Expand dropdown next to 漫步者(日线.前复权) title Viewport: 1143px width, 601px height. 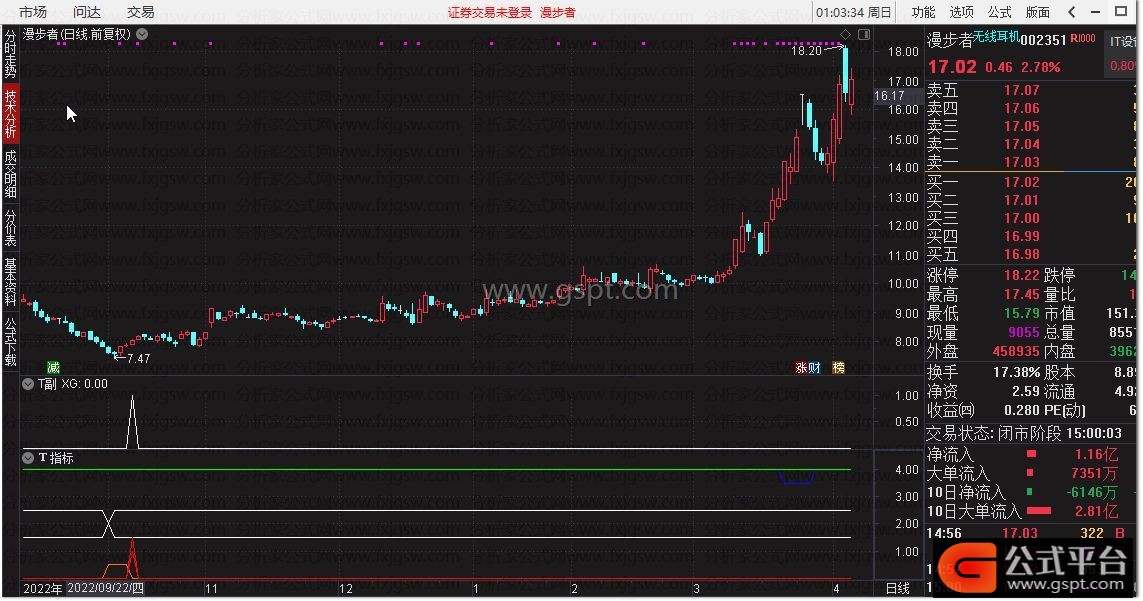(142, 34)
